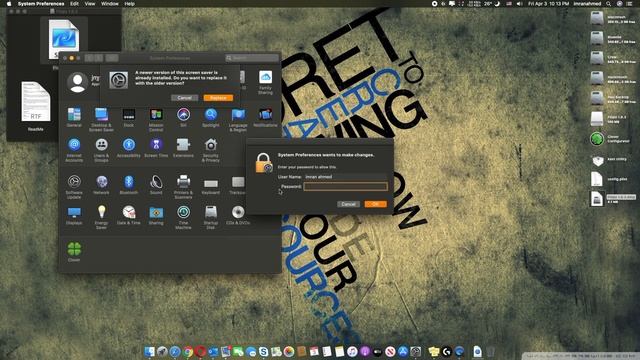Open App Store from the Dock
This screenshot has height=360, width=640.
click(403, 351)
